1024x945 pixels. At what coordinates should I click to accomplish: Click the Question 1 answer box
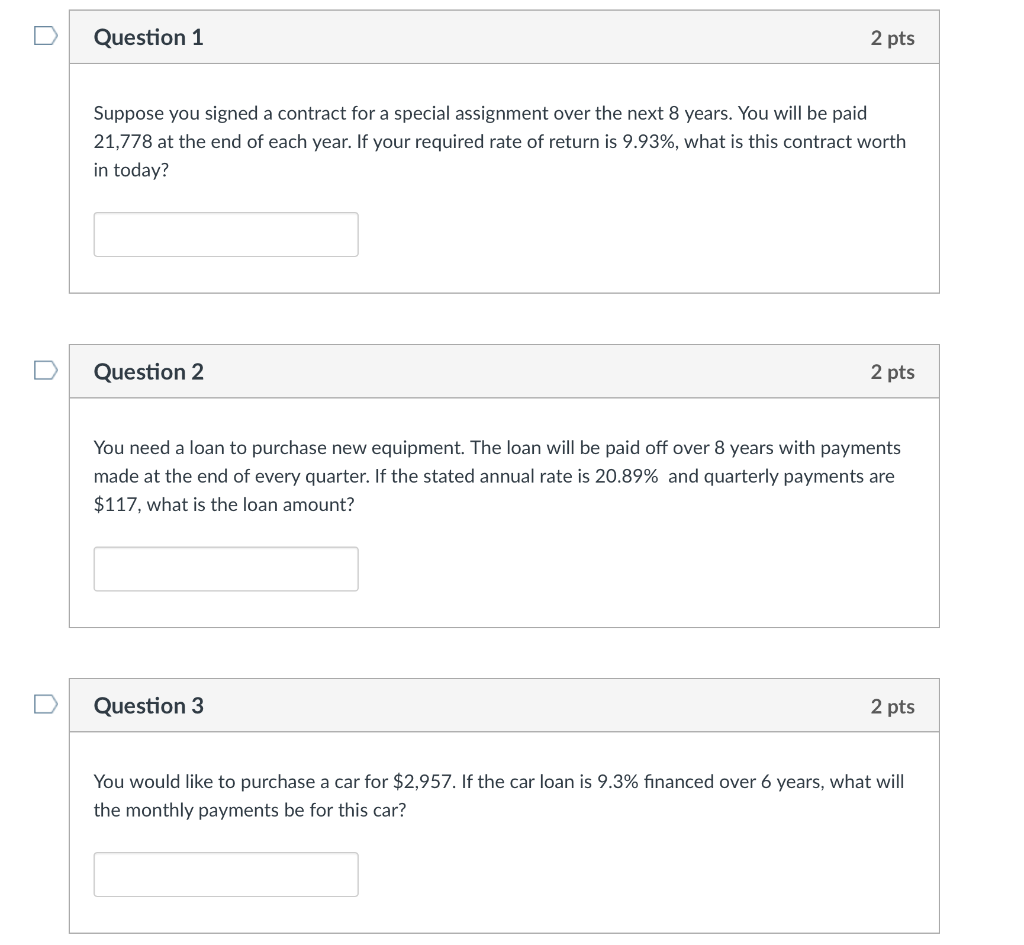click(x=226, y=234)
